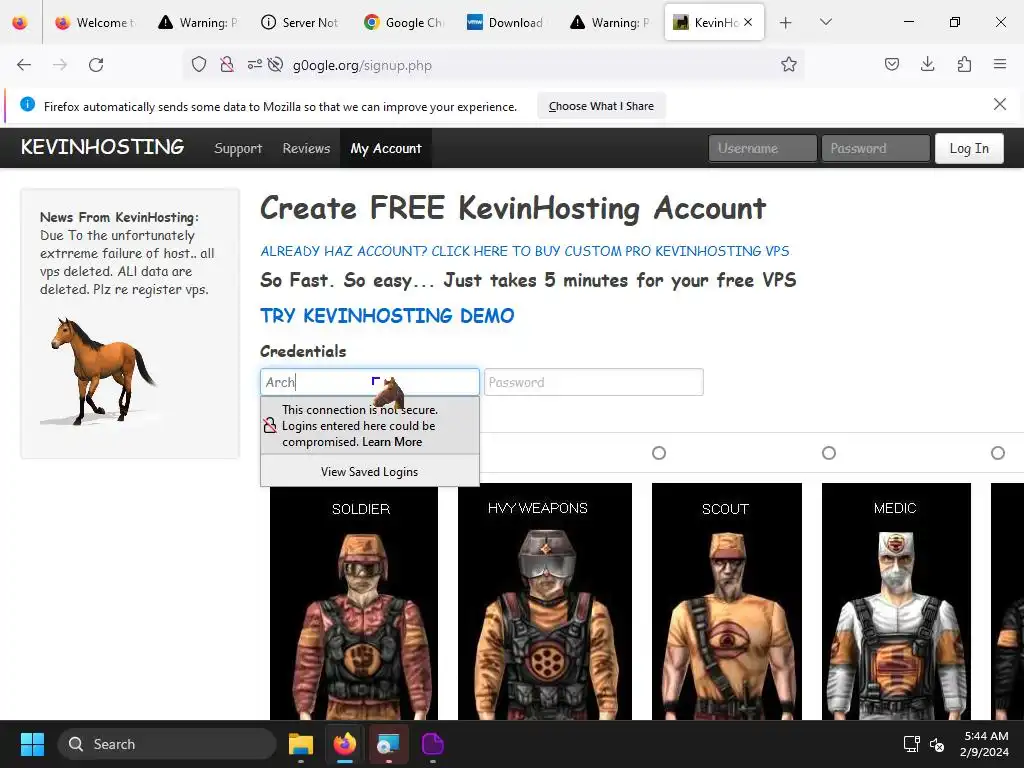The width and height of the screenshot is (1024, 768).
Task: Select the MEDIC character card
Action: click(x=896, y=601)
